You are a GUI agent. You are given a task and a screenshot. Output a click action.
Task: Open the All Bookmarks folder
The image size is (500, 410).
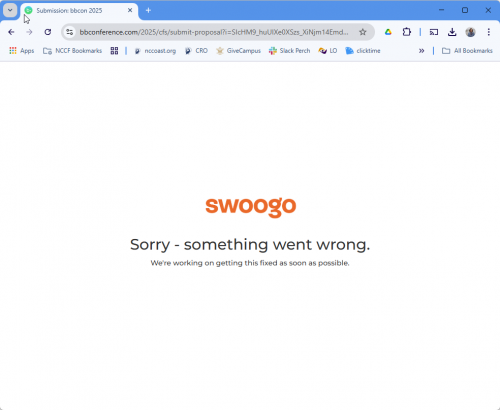[x=467, y=51]
